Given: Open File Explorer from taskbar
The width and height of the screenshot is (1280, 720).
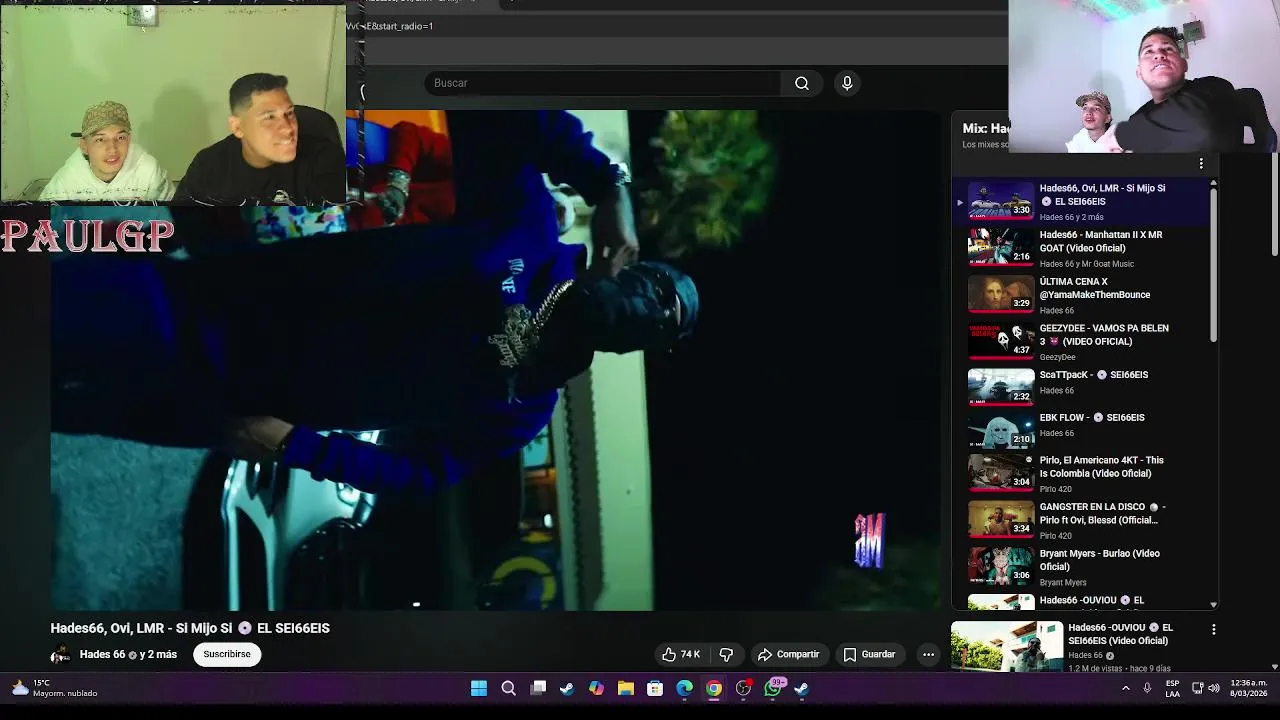Looking at the screenshot, I should click(x=626, y=688).
